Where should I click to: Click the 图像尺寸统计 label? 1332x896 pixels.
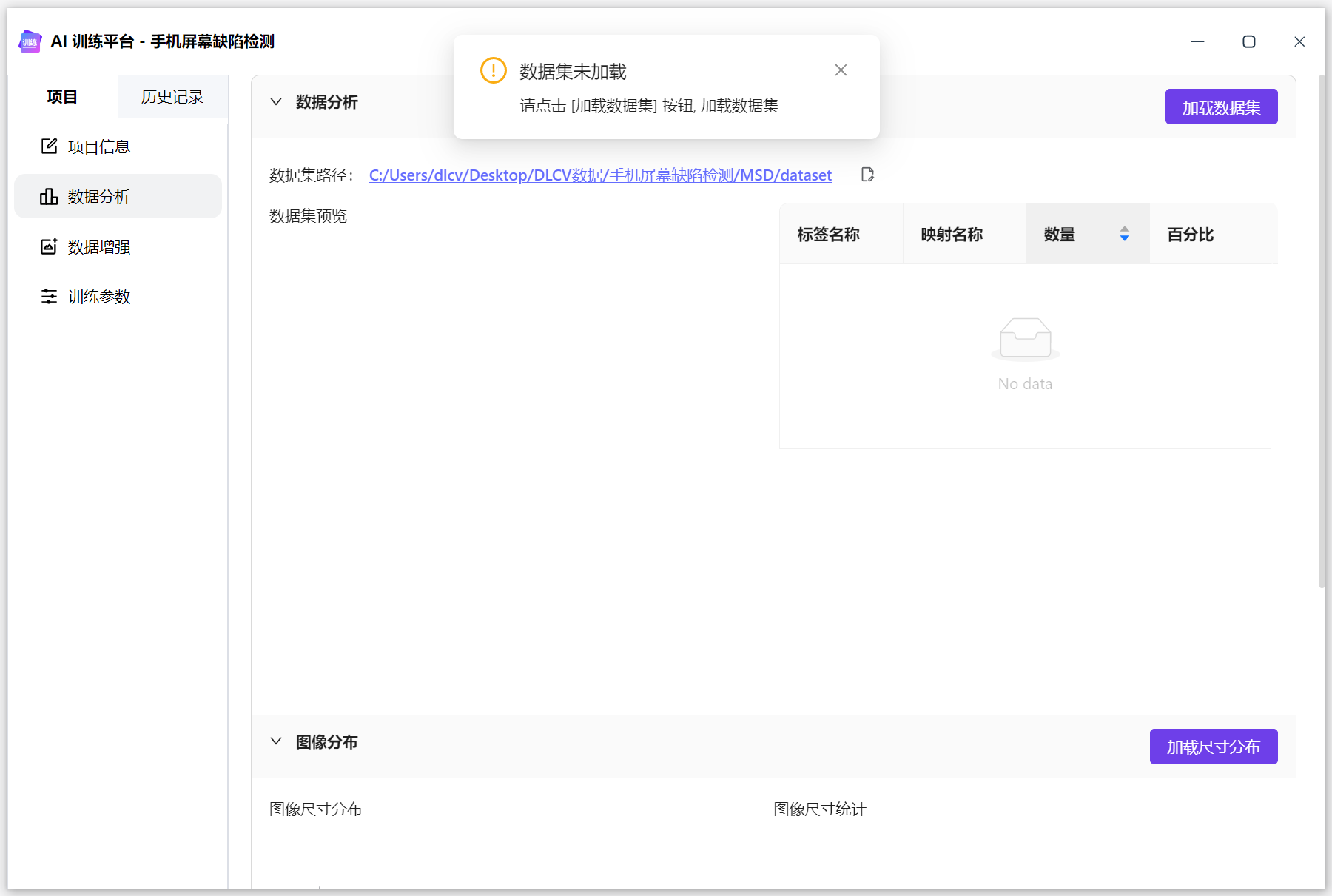pyautogui.click(x=820, y=809)
